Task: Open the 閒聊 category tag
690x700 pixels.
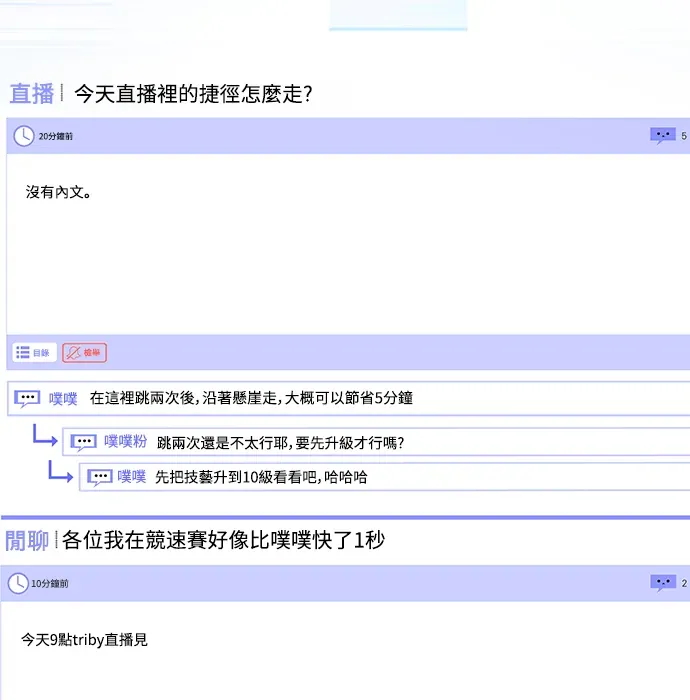Action: [27, 541]
